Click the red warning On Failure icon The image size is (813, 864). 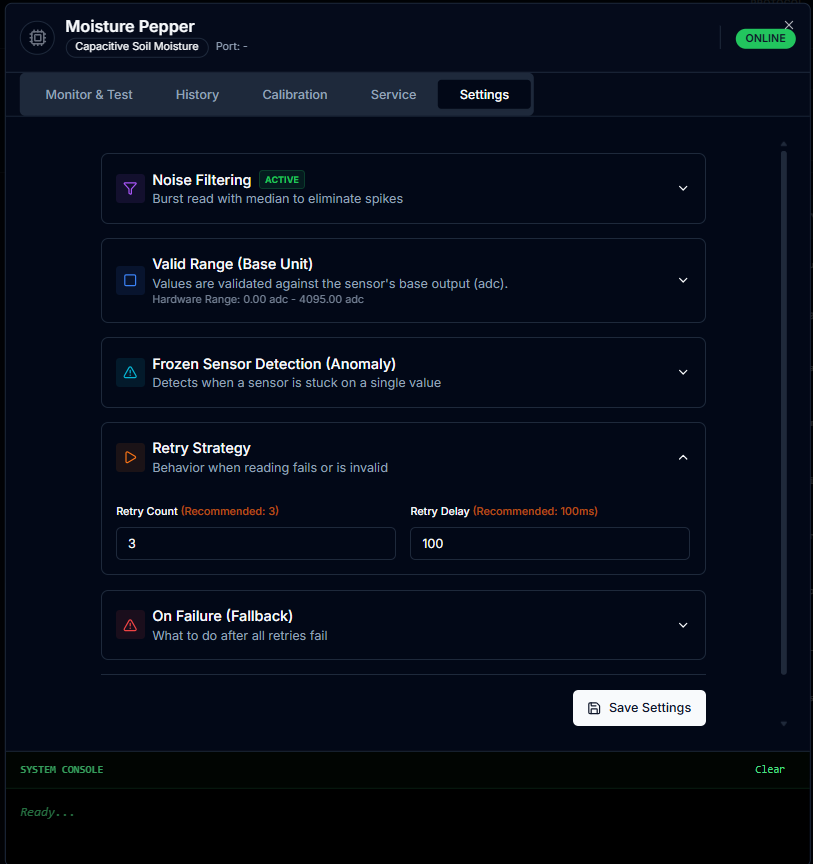130,625
